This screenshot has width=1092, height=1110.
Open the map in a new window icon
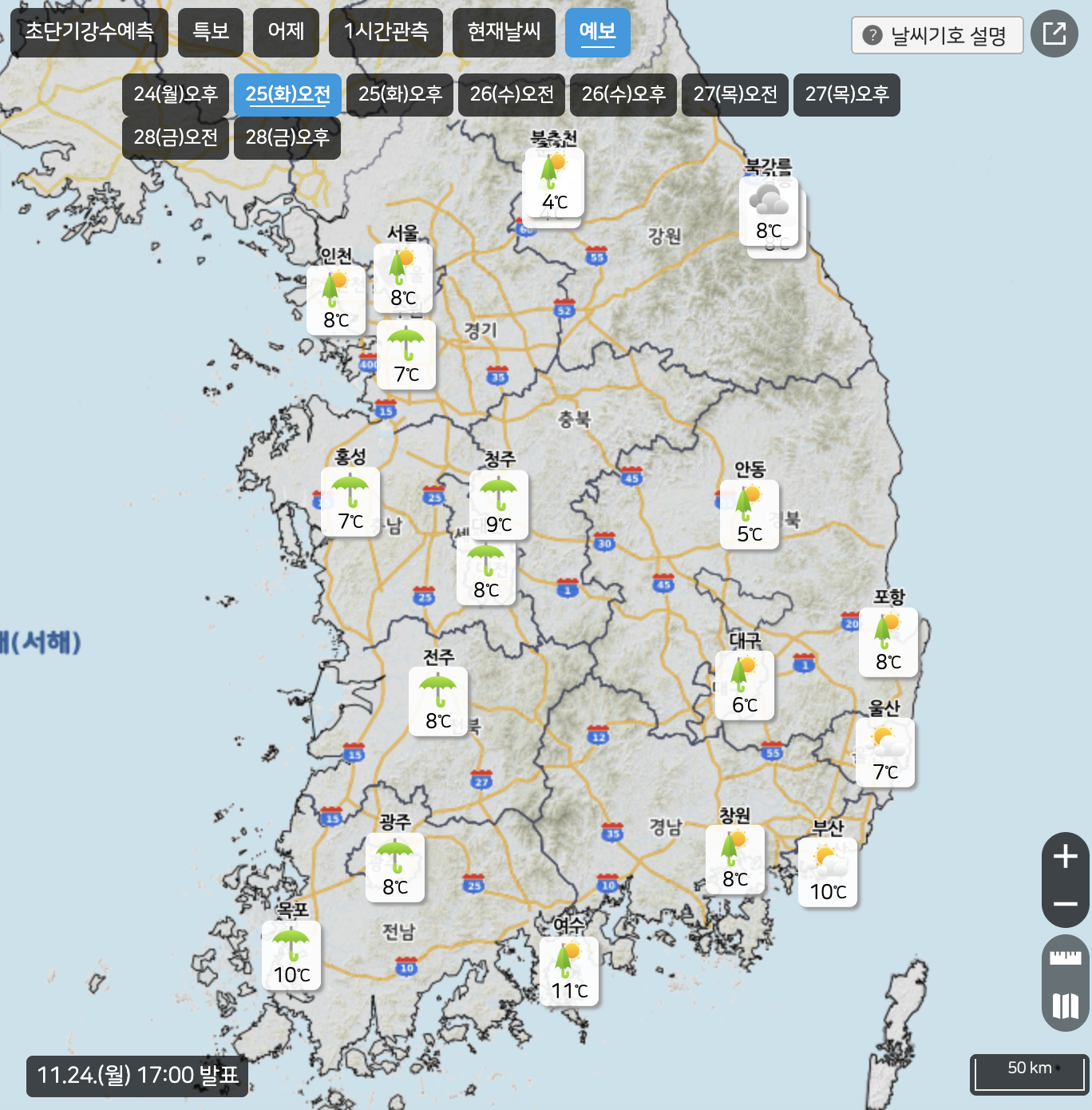1054,34
